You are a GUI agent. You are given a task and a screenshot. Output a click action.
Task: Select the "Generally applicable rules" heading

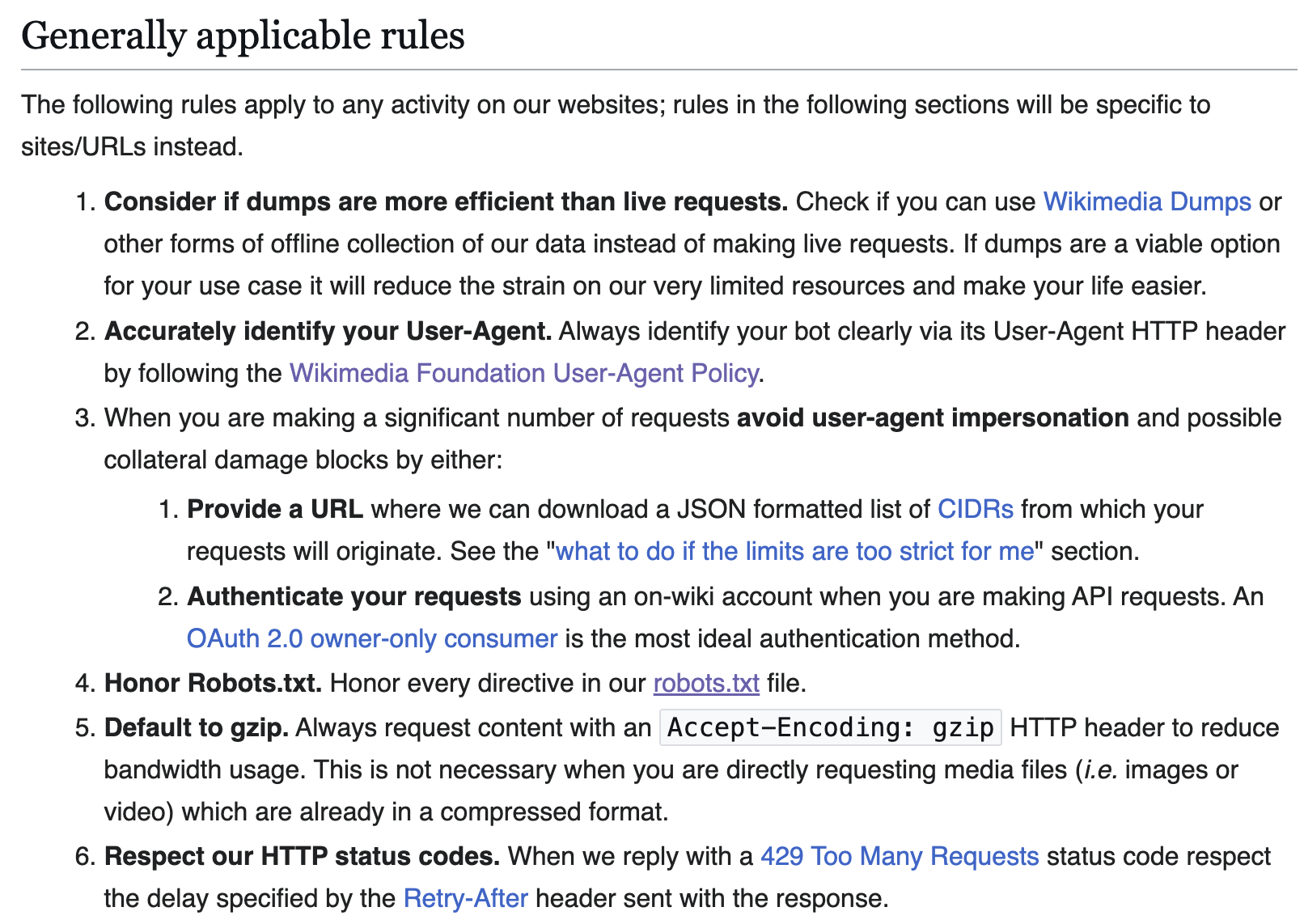pyautogui.click(x=243, y=36)
